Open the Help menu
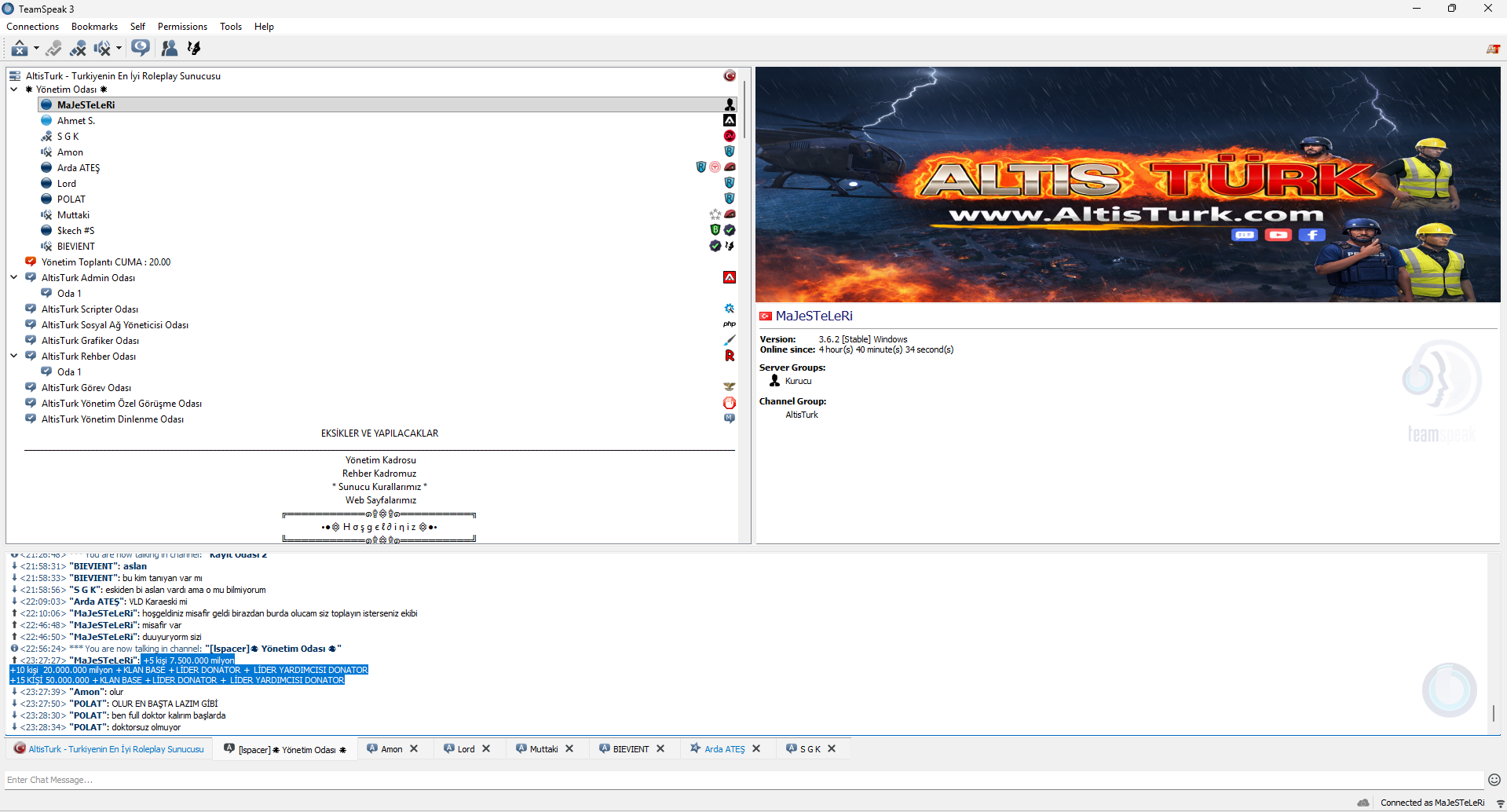 264,27
